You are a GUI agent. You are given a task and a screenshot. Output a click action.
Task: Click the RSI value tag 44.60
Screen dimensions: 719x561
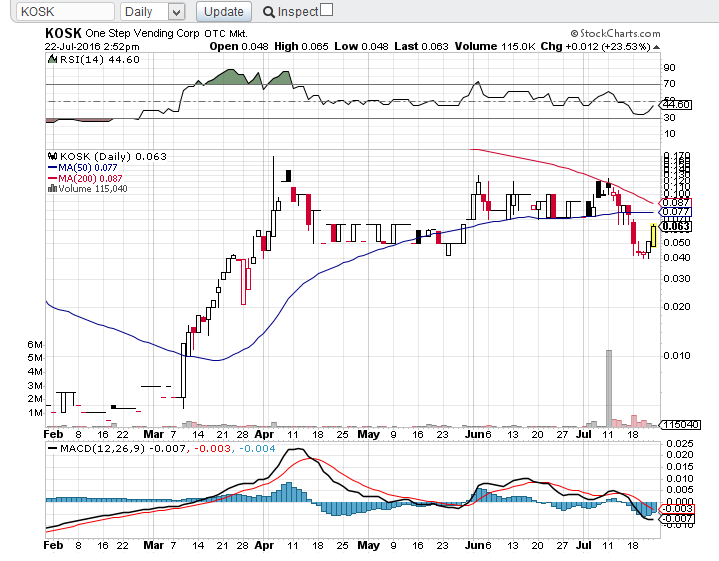[x=675, y=105]
